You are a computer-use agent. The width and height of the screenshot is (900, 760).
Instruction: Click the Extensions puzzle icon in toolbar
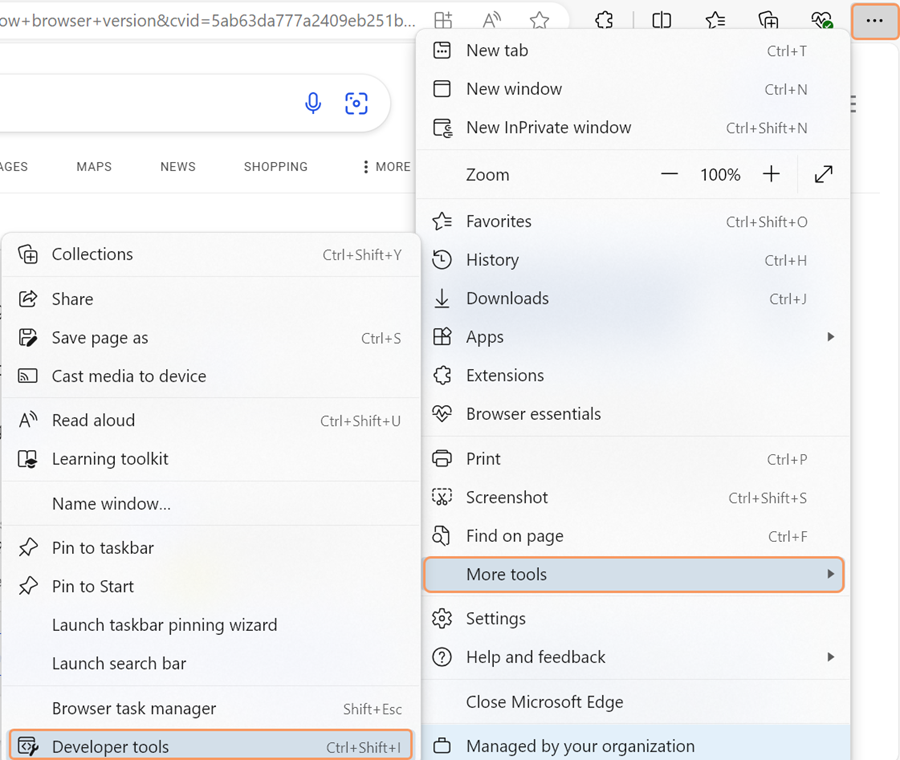(604, 21)
